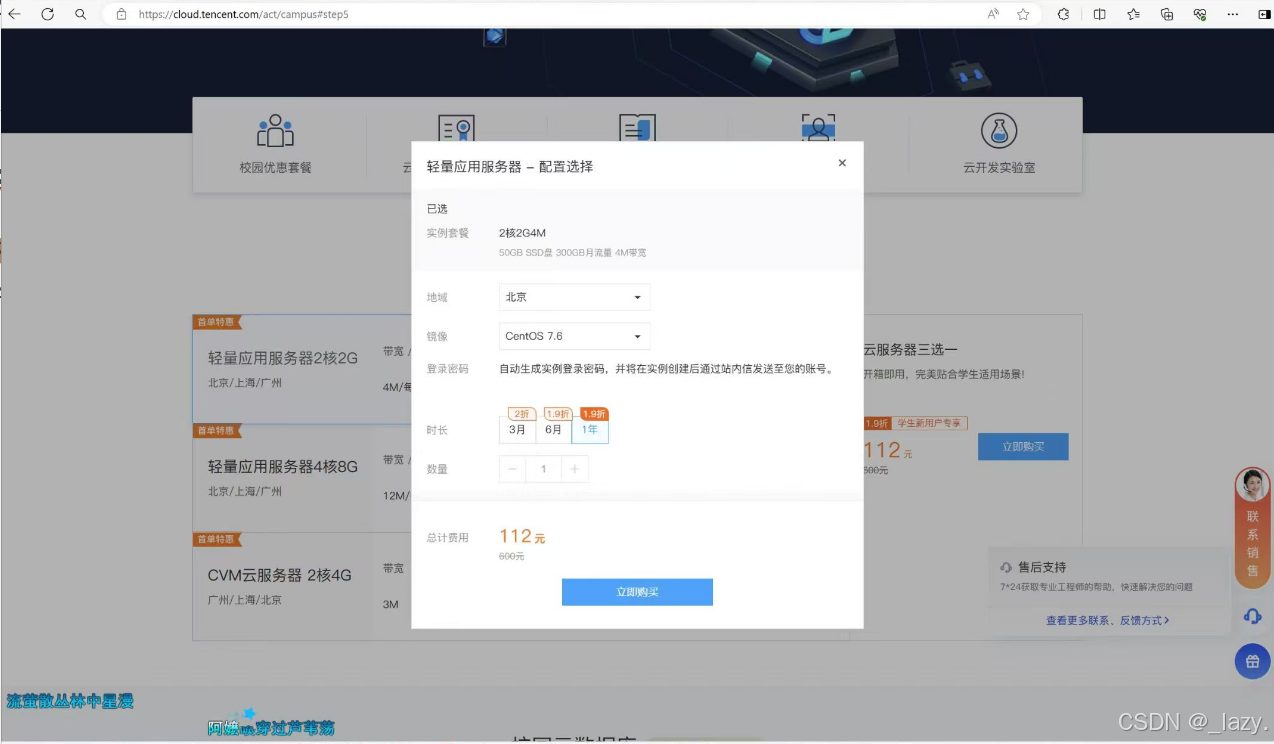The height and width of the screenshot is (744, 1274).
Task: Increase quantity with the plus button
Action: pyautogui.click(x=574, y=469)
